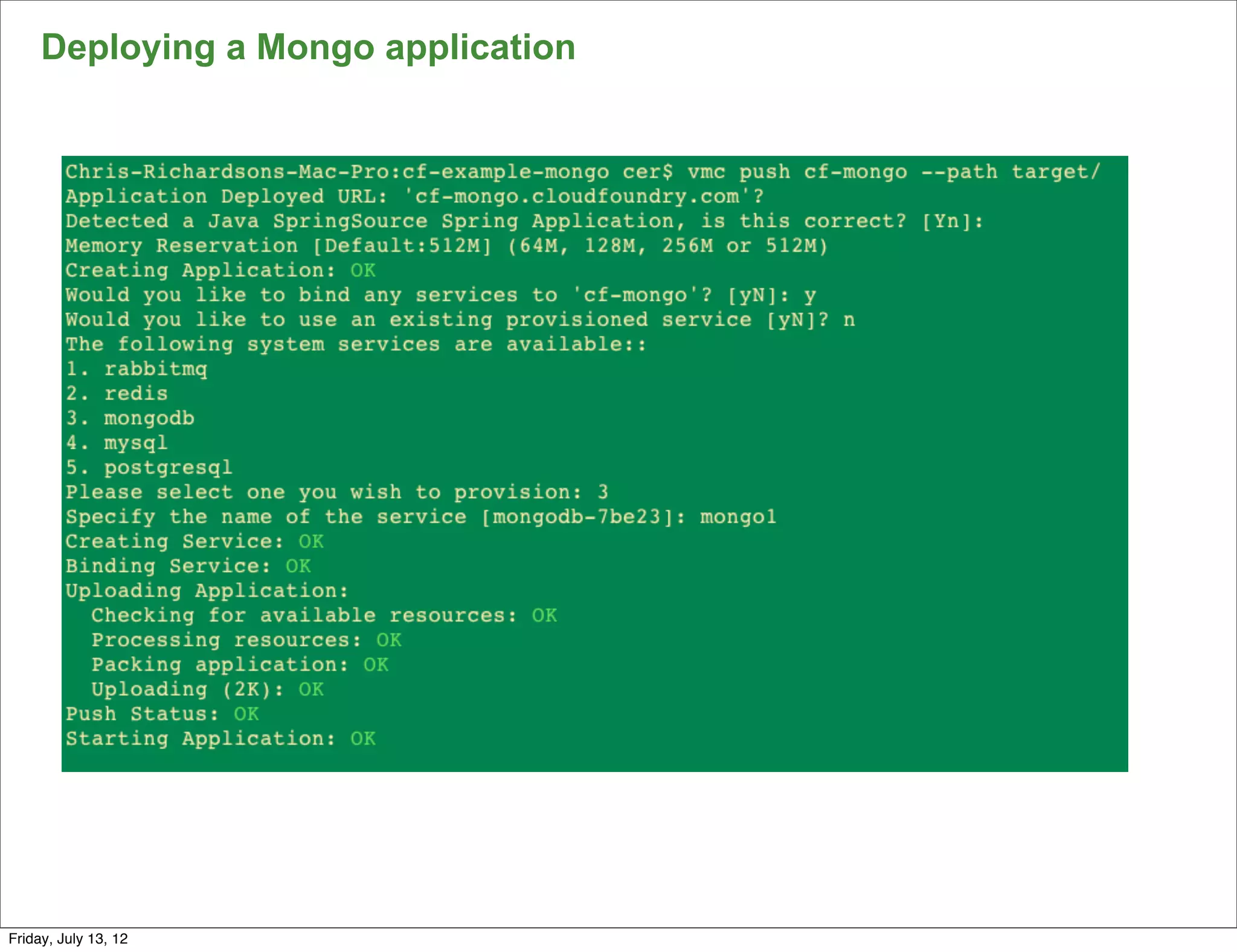Click the 'Uploading (2K): OK' line

[208, 690]
